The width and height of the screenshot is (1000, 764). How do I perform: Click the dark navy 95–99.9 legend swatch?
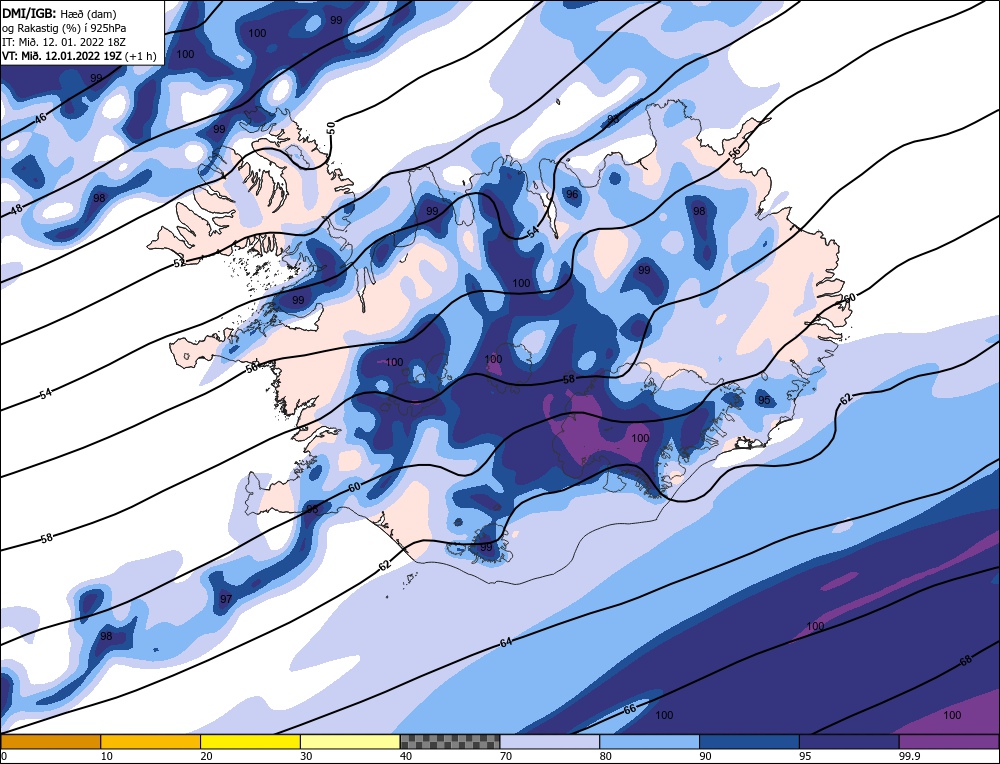coord(849,742)
